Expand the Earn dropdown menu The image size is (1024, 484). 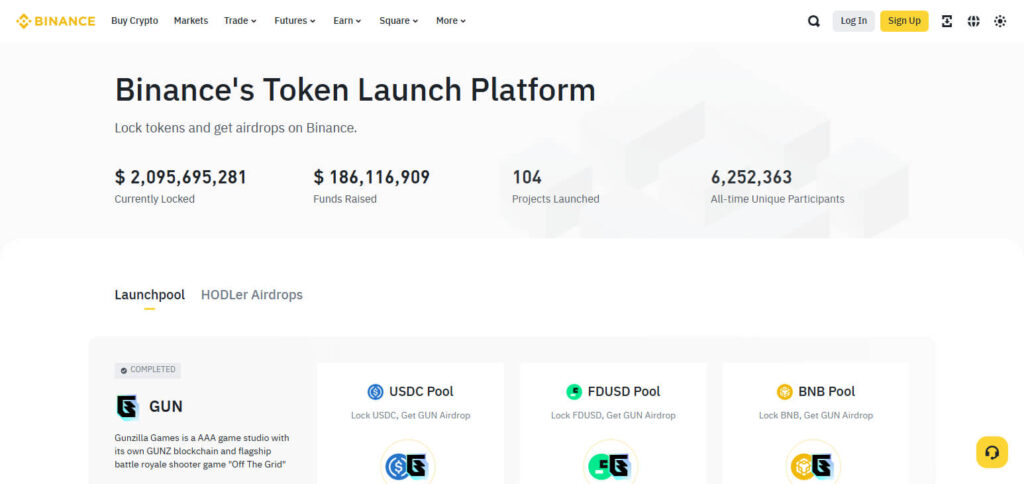click(x=347, y=21)
